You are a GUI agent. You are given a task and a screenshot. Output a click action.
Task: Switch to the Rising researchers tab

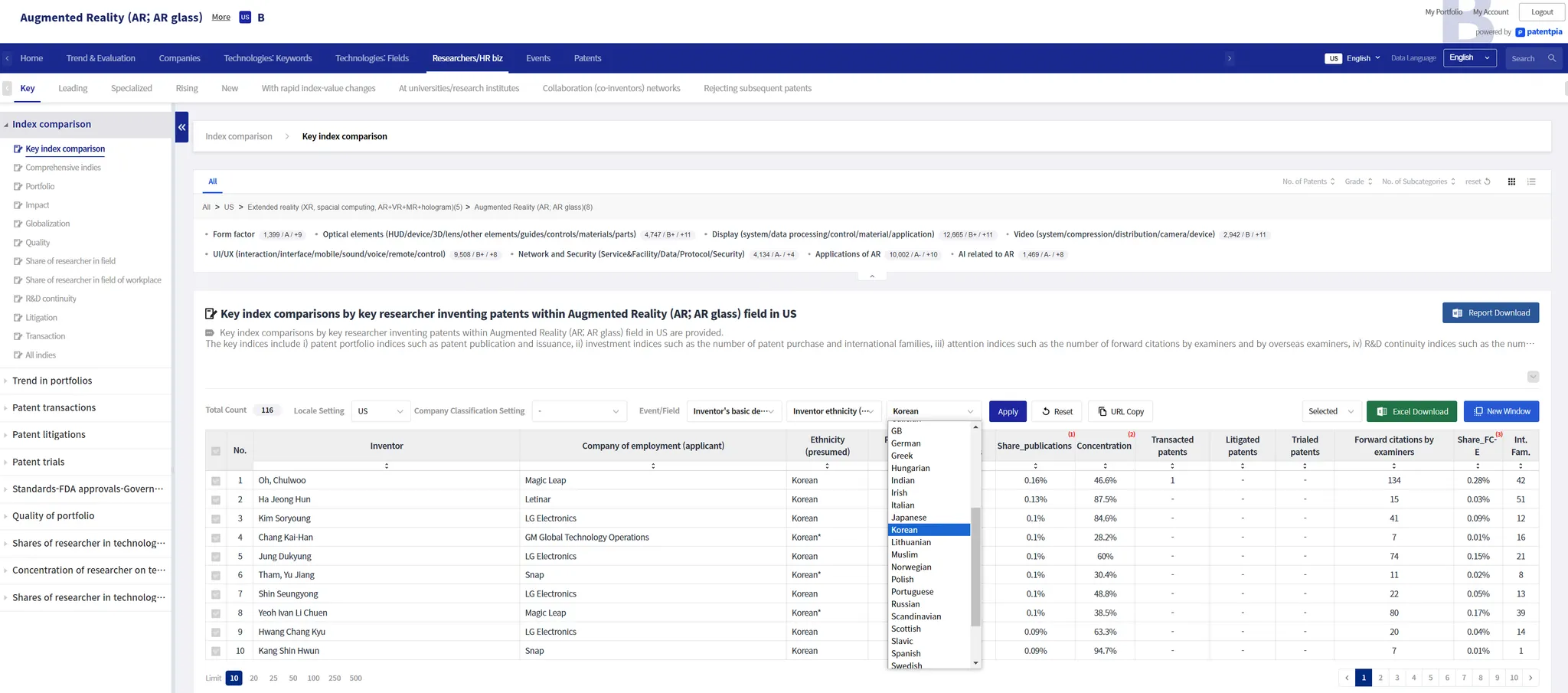click(x=187, y=88)
